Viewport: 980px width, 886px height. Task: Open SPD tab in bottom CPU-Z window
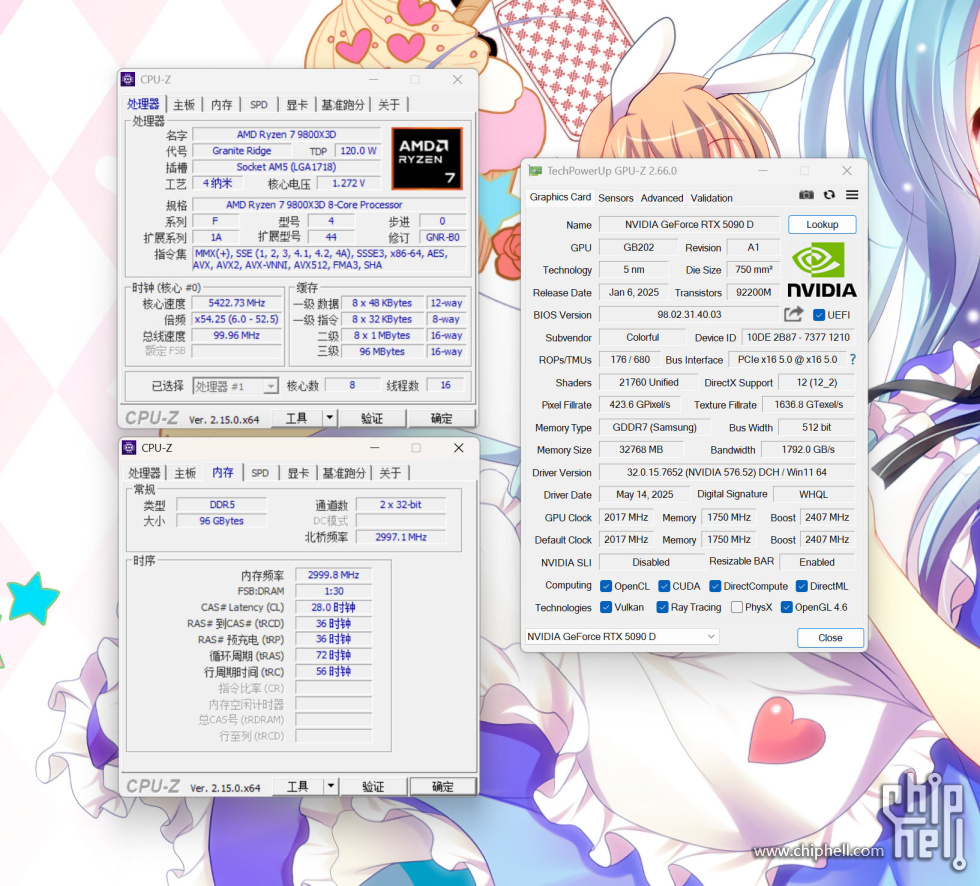pyautogui.click(x=260, y=473)
